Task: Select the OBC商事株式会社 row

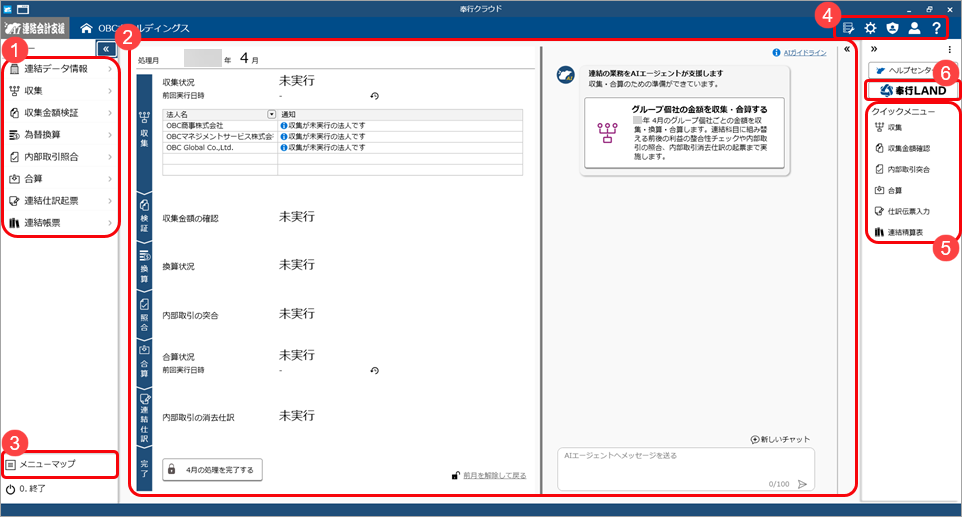Action: (x=342, y=126)
